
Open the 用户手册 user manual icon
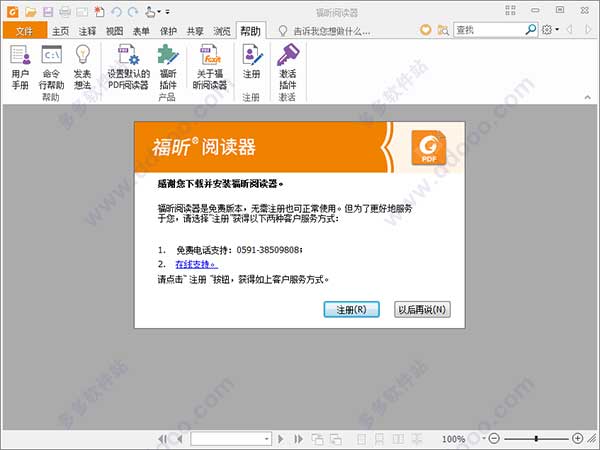20,67
